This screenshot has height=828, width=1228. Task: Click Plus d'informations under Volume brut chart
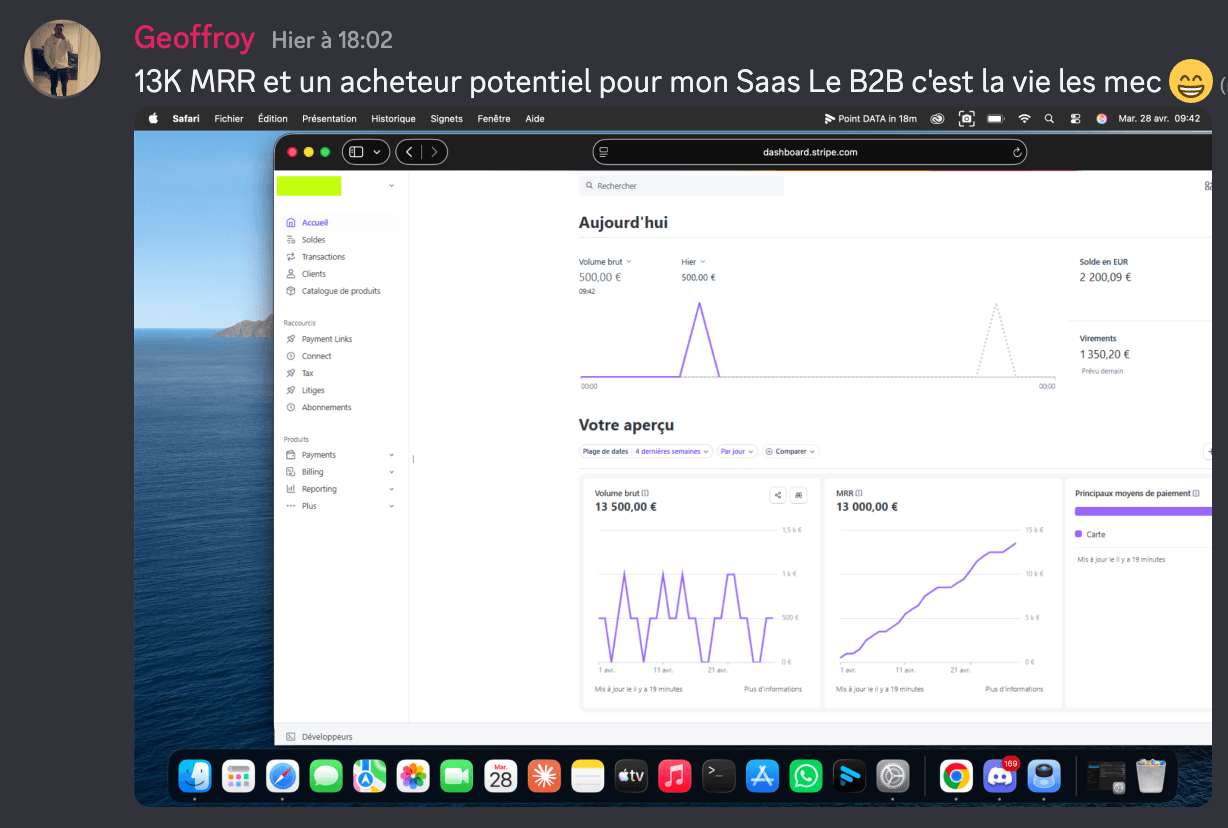coord(773,689)
